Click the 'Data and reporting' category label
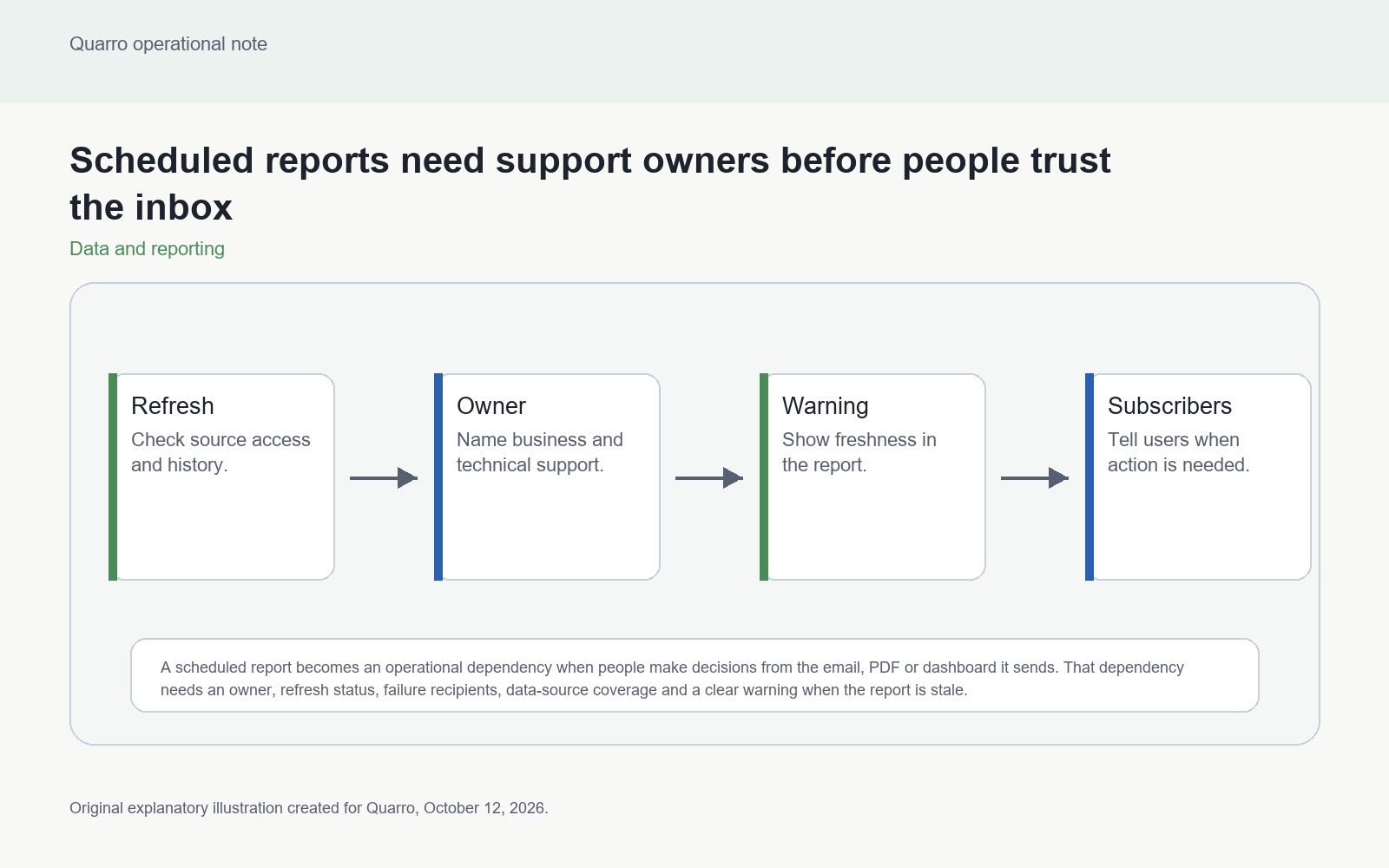Screen dimensions: 1389x868 pyautogui.click(x=147, y=249)
